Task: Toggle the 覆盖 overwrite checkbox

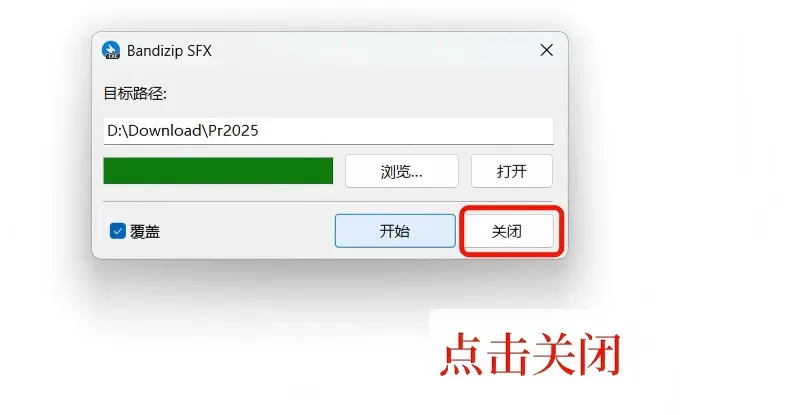Action: click(x=118, y=231)
